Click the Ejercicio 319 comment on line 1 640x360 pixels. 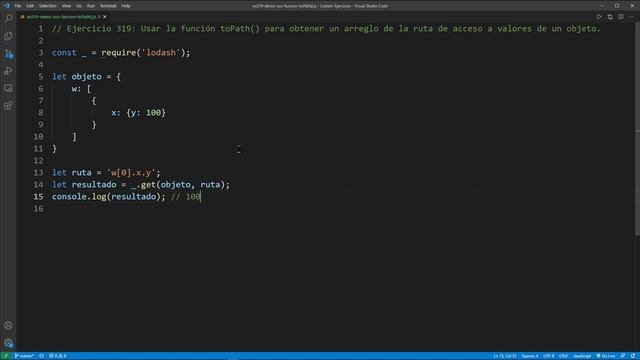point(326,29)
